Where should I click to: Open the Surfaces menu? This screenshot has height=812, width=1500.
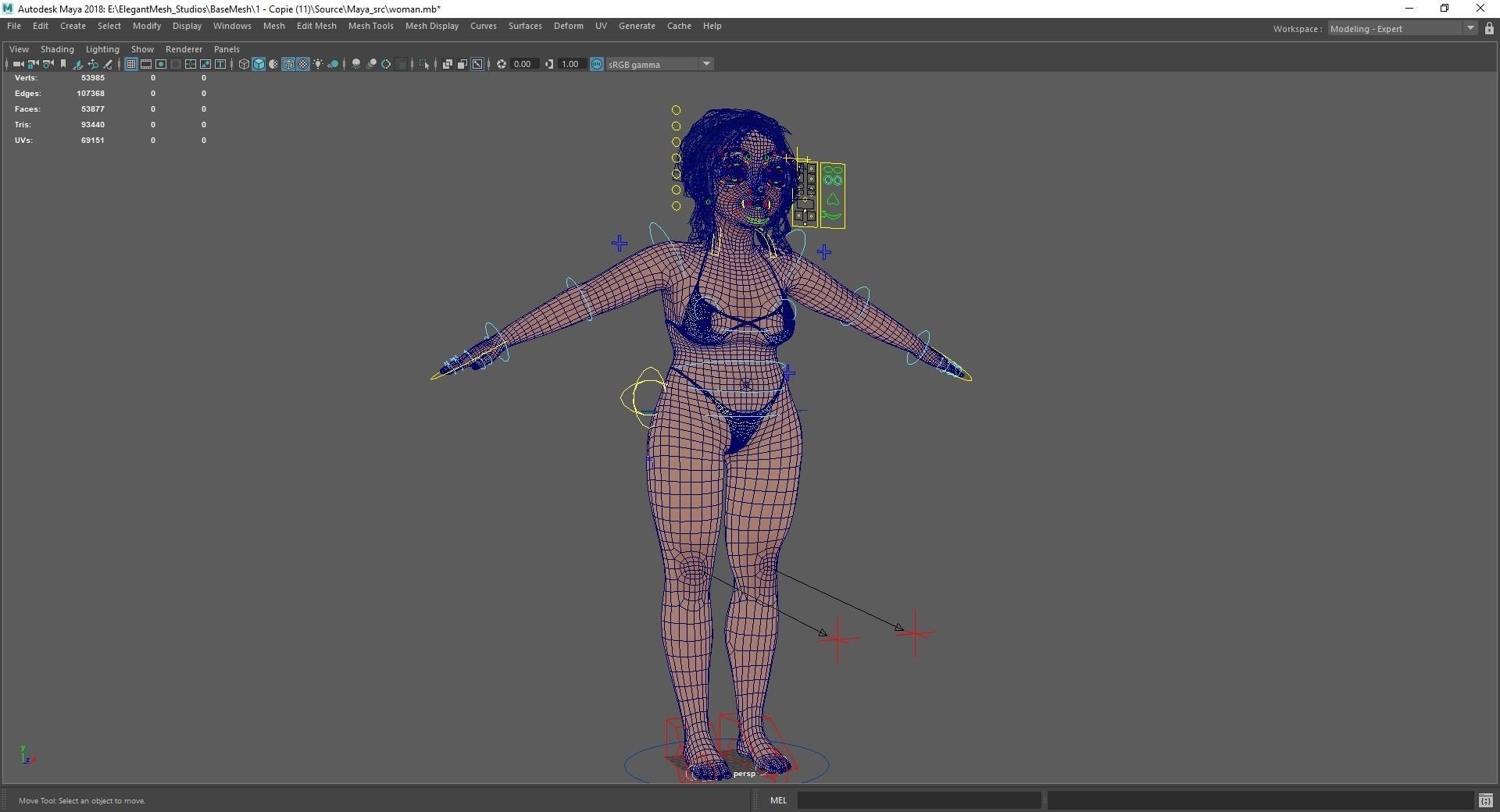click(525, 26)
